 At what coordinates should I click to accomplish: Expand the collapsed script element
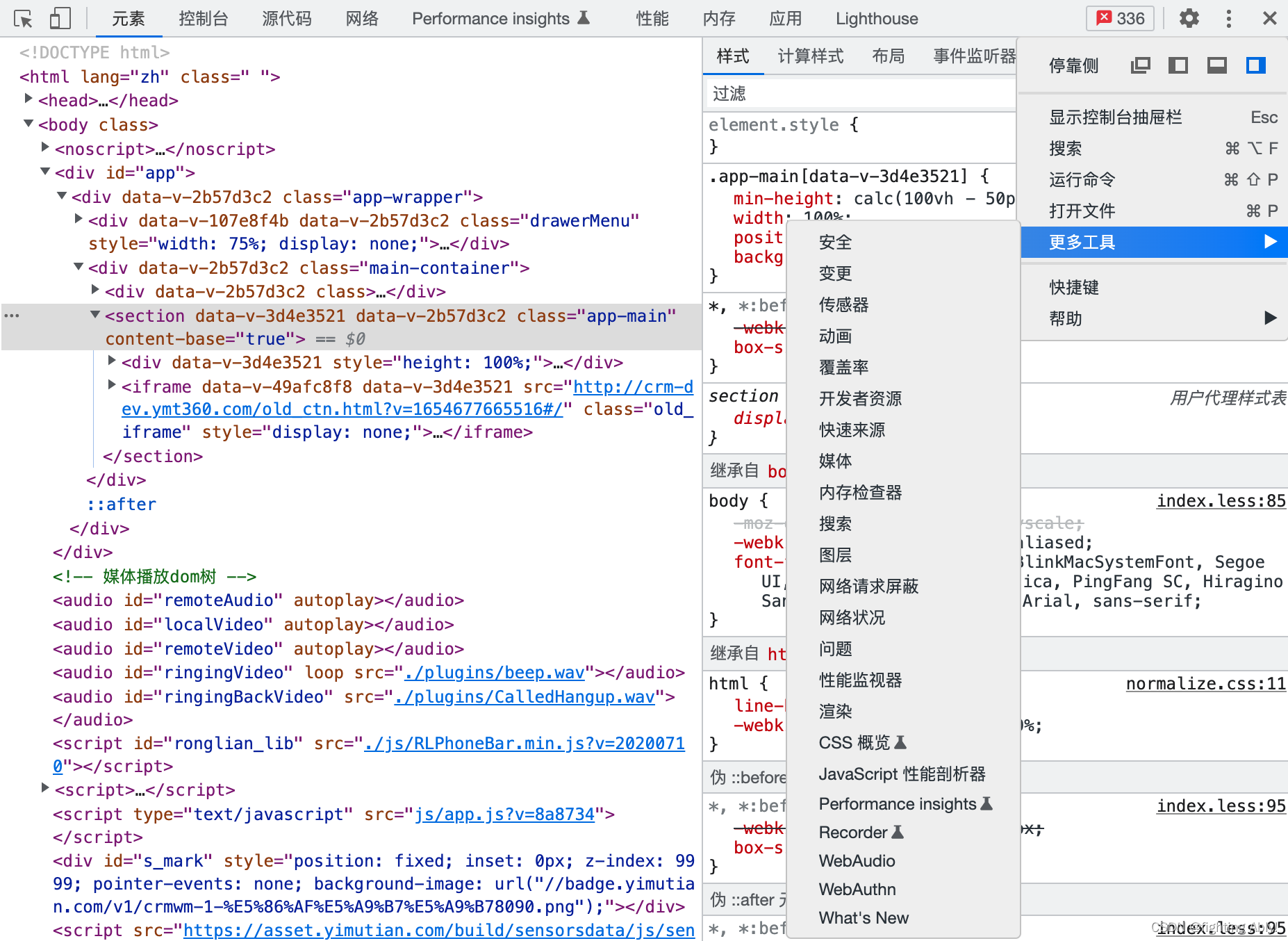point(45,787)
